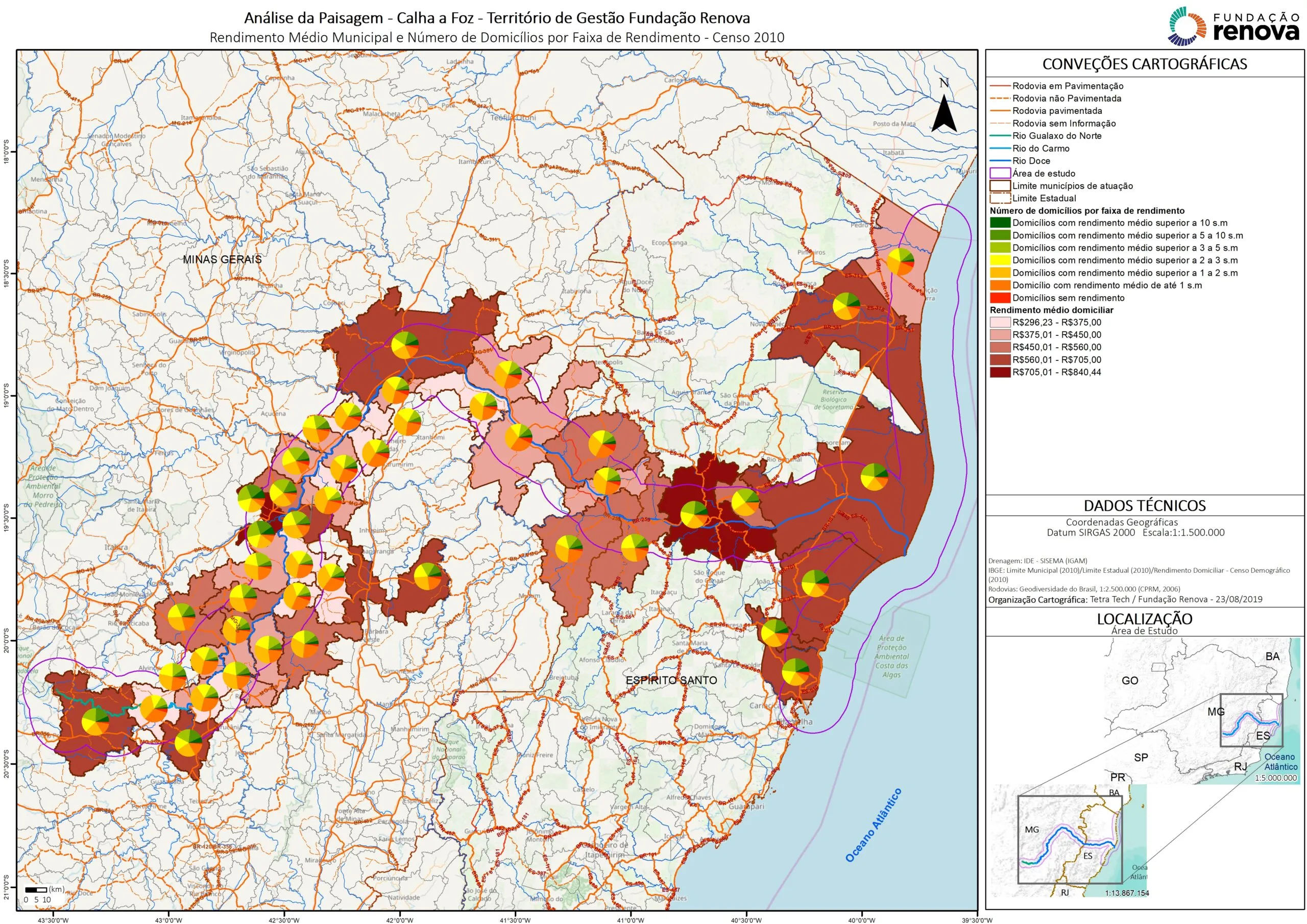
Task: Click the R$705,01 - R$840,44 dark red swatch
Action: click(x=1000, y=372)
